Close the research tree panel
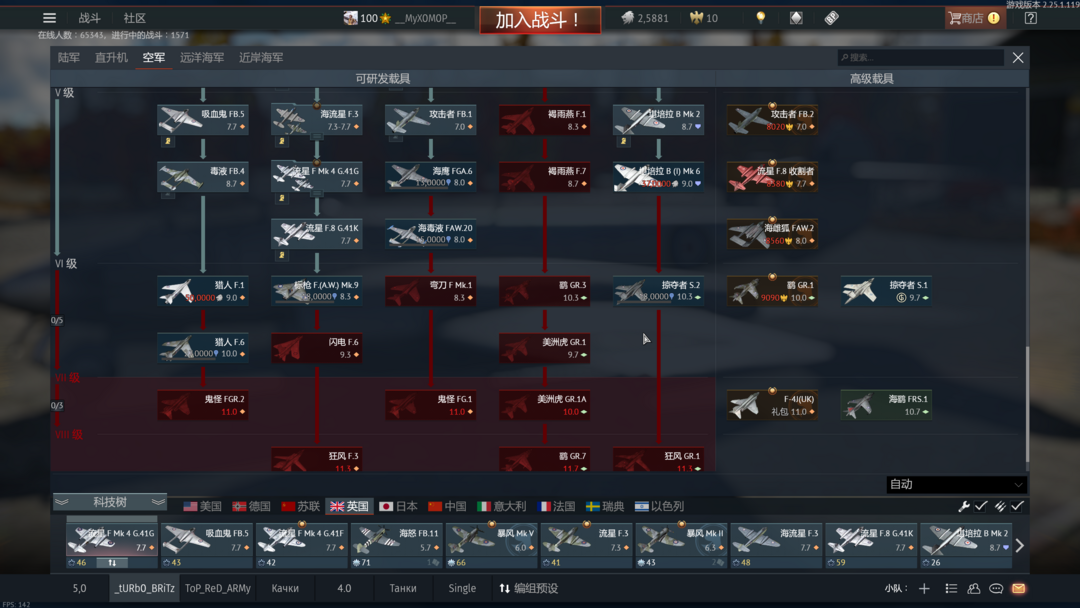The image size is (1080, 608). [1018, 58]
